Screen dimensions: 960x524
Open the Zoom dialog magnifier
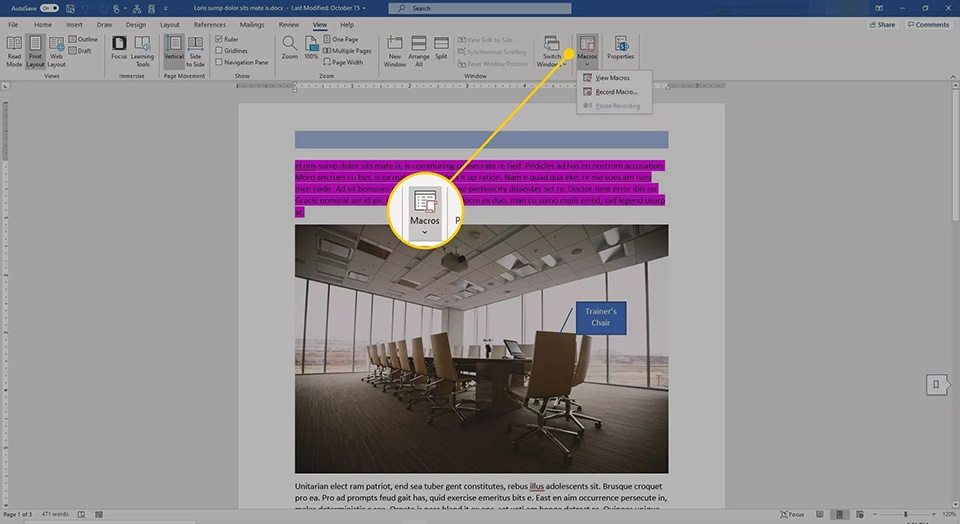click(290, 48)
